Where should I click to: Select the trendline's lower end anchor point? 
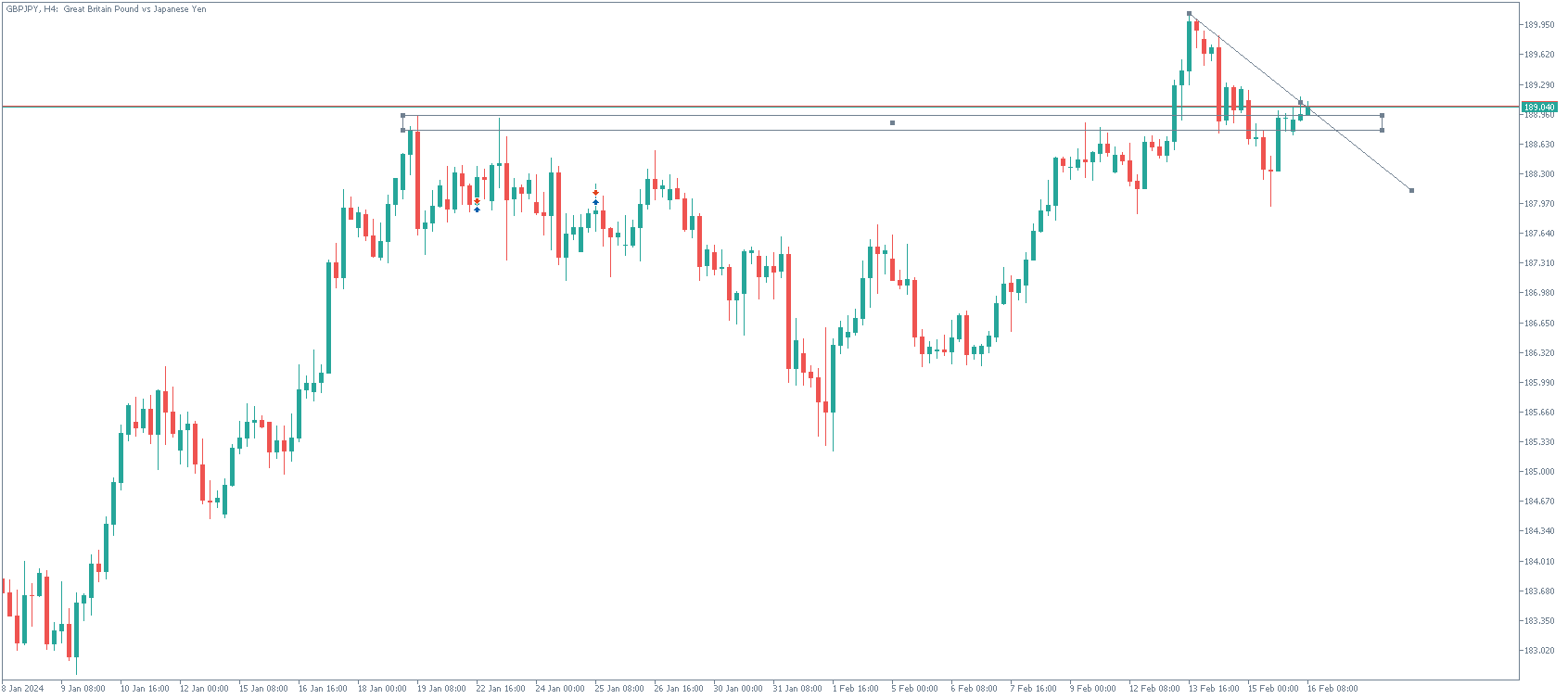1411,191
